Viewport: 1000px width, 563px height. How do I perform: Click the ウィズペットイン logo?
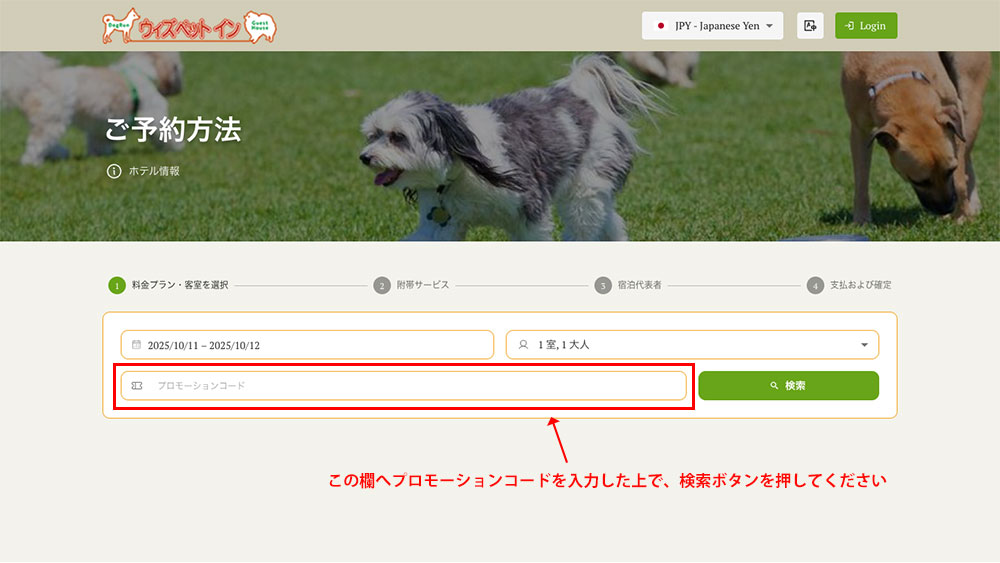pyautogui.click(x=189, y=26)
